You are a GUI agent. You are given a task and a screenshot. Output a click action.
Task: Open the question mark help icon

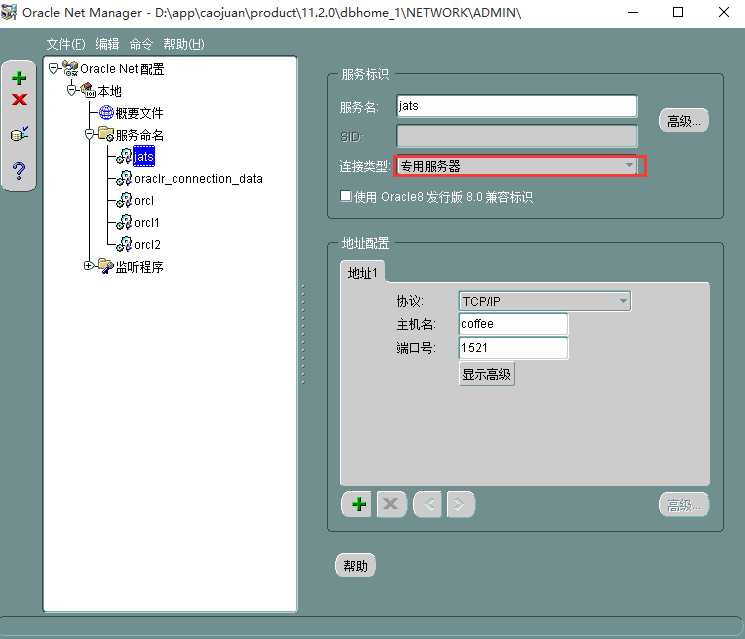point(19,170)
